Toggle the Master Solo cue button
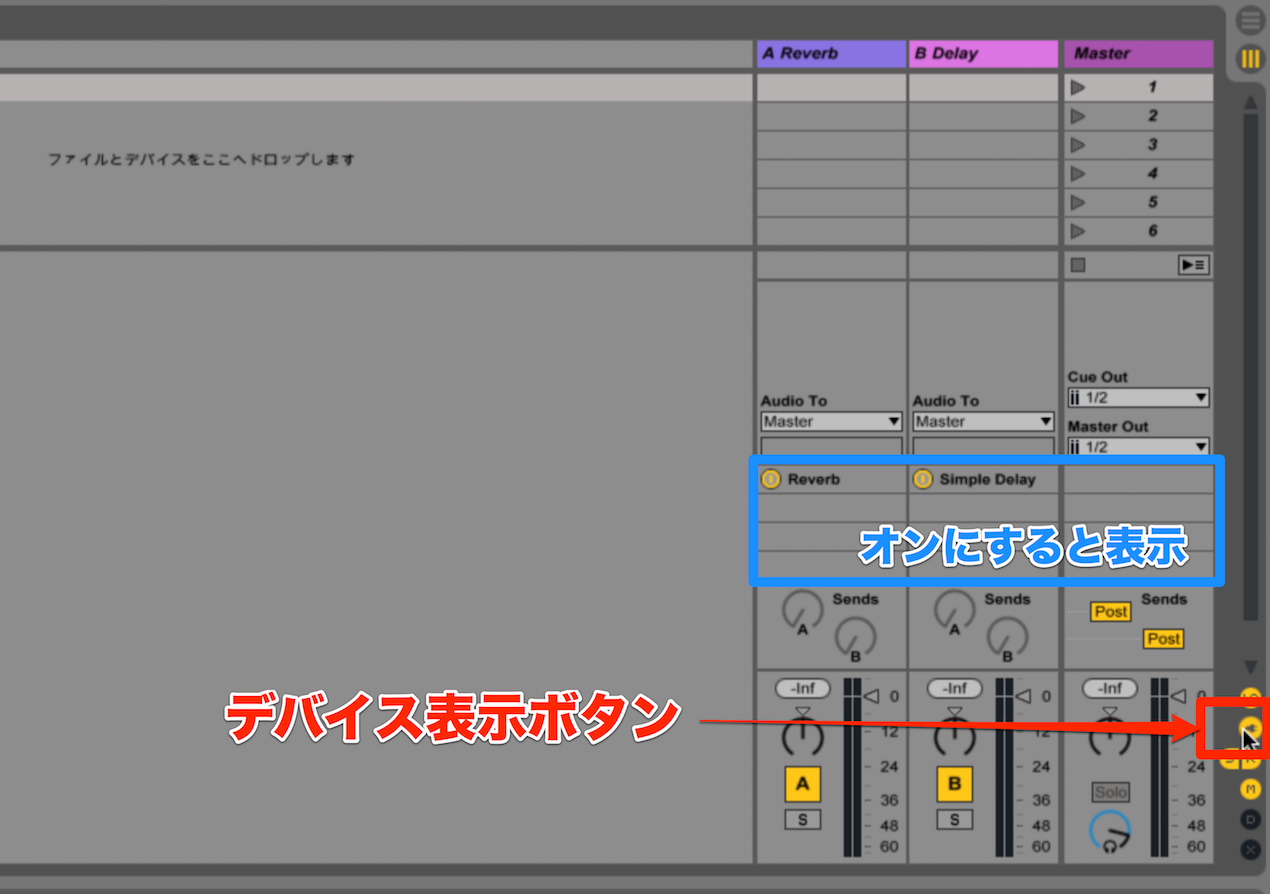The image size is (1270, 894). click(1110, 792)
